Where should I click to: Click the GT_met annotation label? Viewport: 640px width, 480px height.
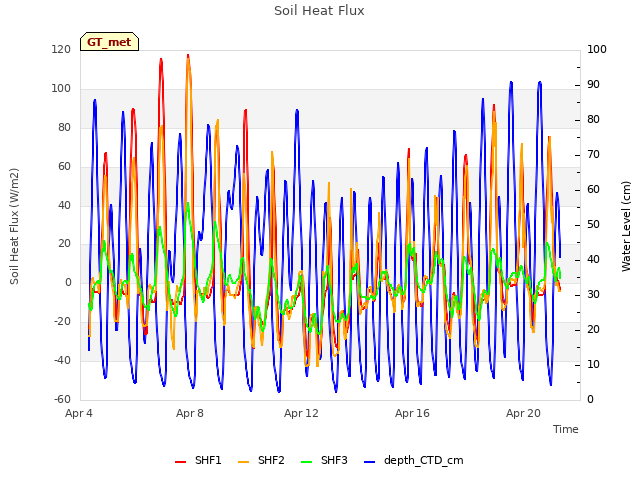[x=109, y=42]
